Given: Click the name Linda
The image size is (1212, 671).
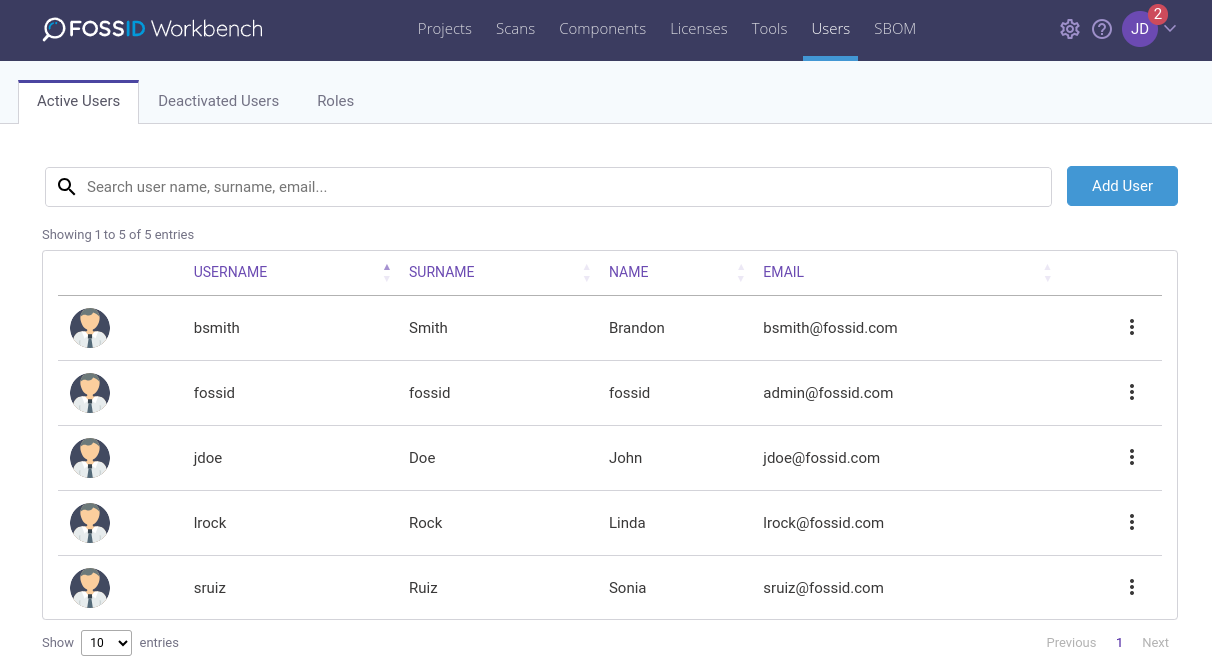Looking at the screenshot, I should pos(627,523).
